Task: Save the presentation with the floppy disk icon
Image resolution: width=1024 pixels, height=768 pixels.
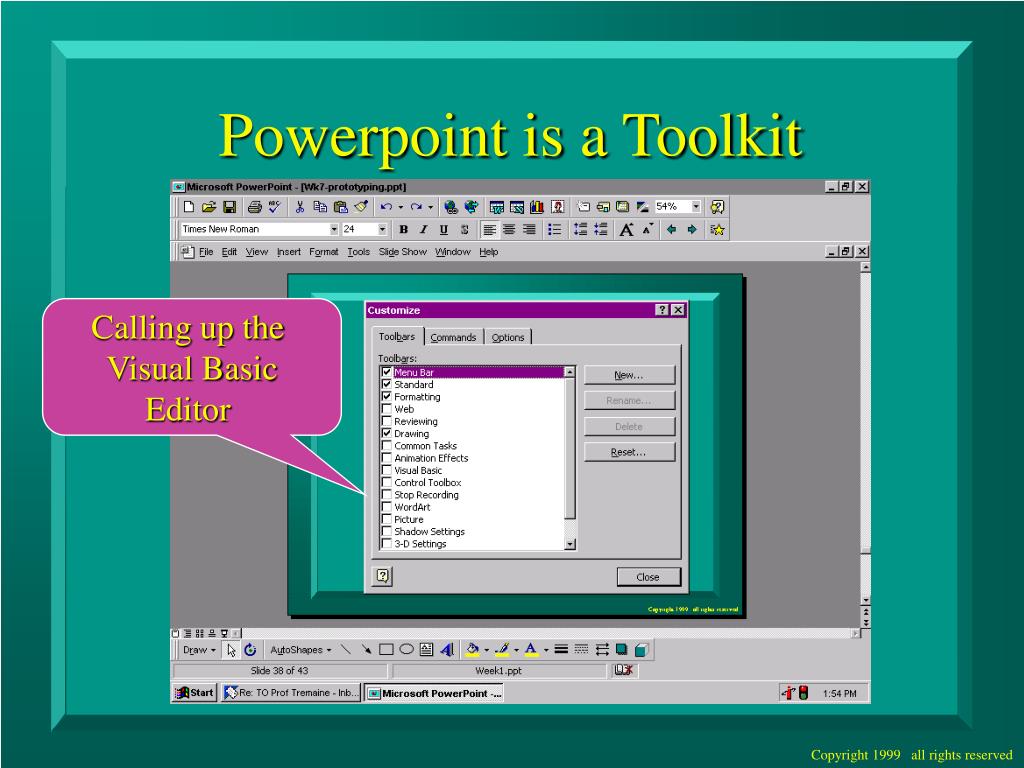Action: (x=229, y=207)
